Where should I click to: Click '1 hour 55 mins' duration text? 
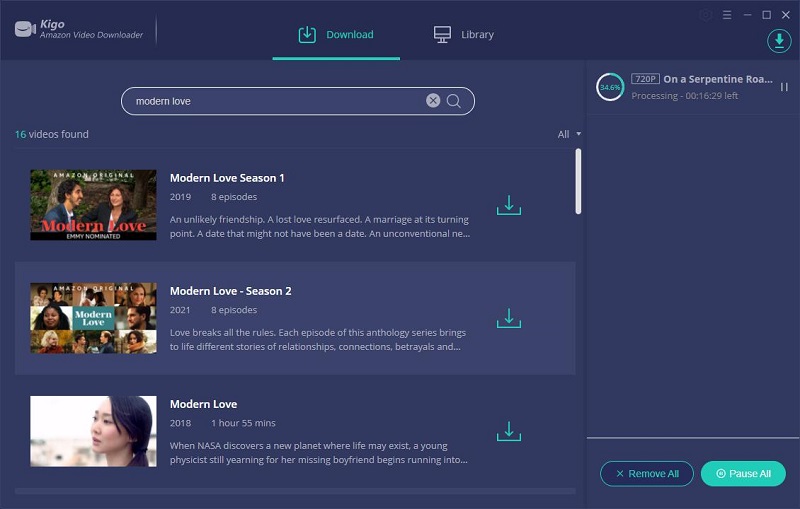click(243, 423)
